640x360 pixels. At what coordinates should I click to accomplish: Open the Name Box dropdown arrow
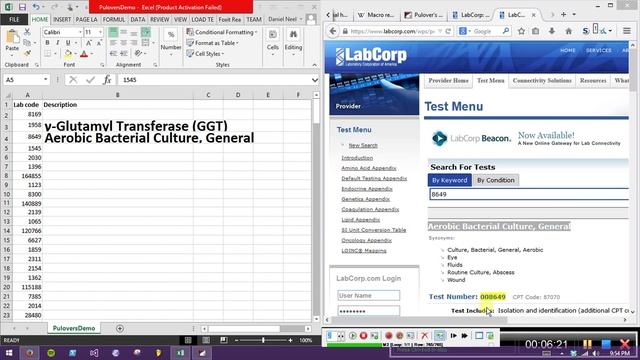coord(45,80)
